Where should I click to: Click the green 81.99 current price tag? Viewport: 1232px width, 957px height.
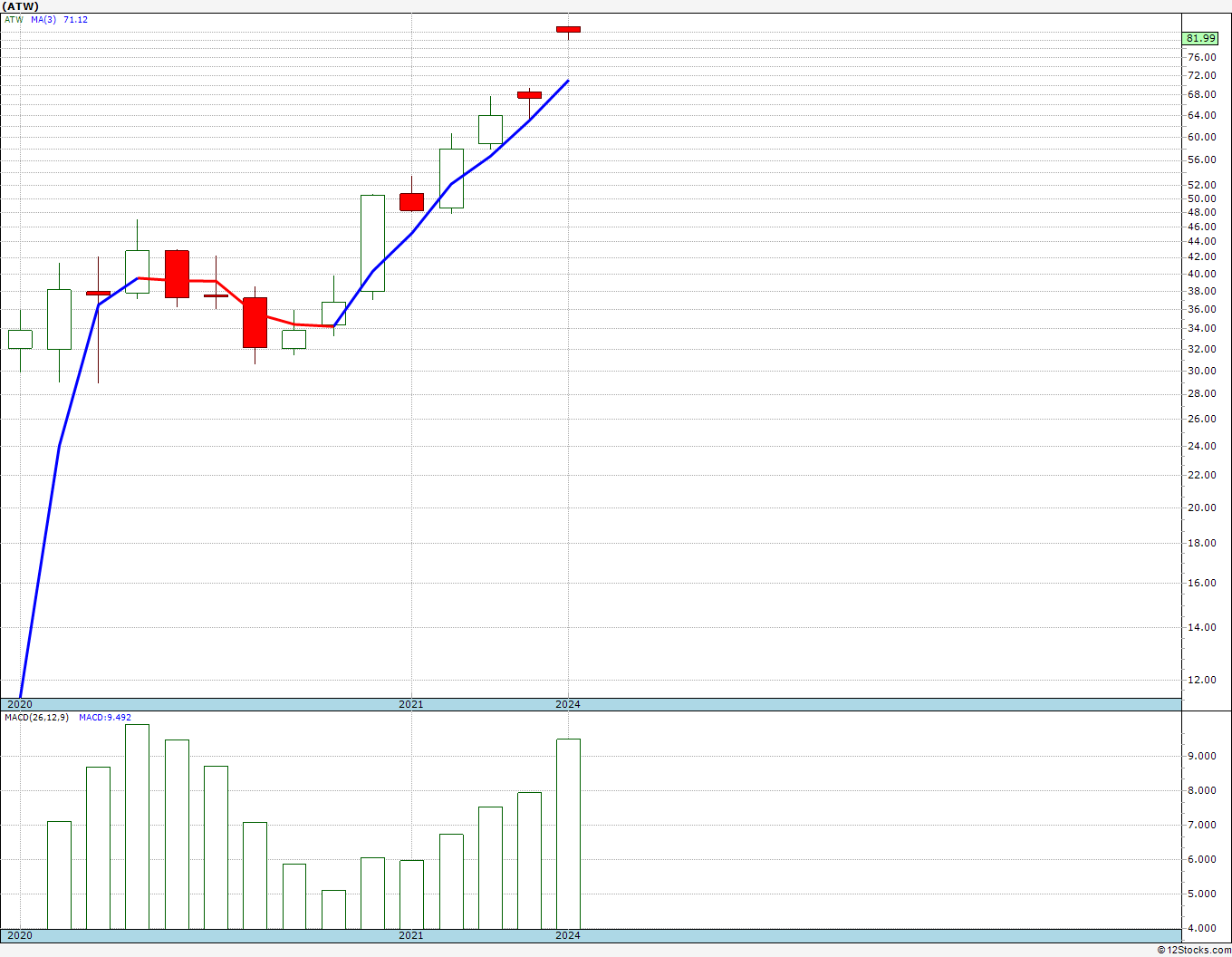[1200, 38]
